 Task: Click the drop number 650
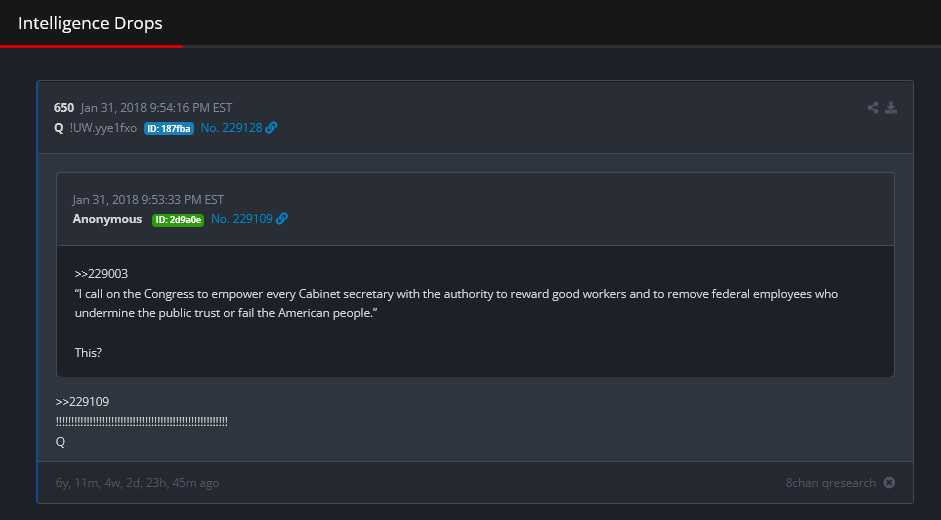[x=64, y=107]
